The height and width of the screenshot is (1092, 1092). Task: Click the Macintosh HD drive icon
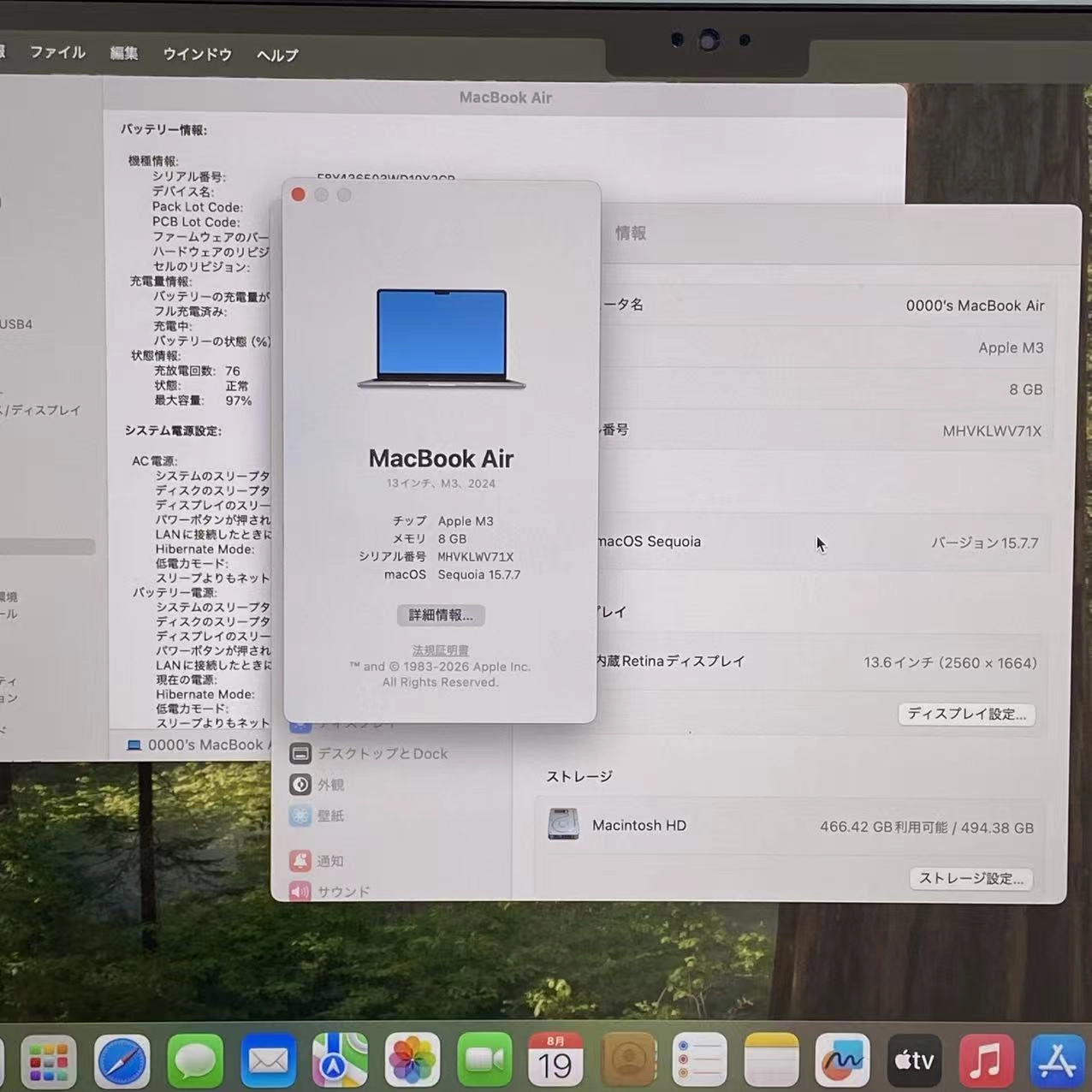pyautogui.click(x=563, y=824)
